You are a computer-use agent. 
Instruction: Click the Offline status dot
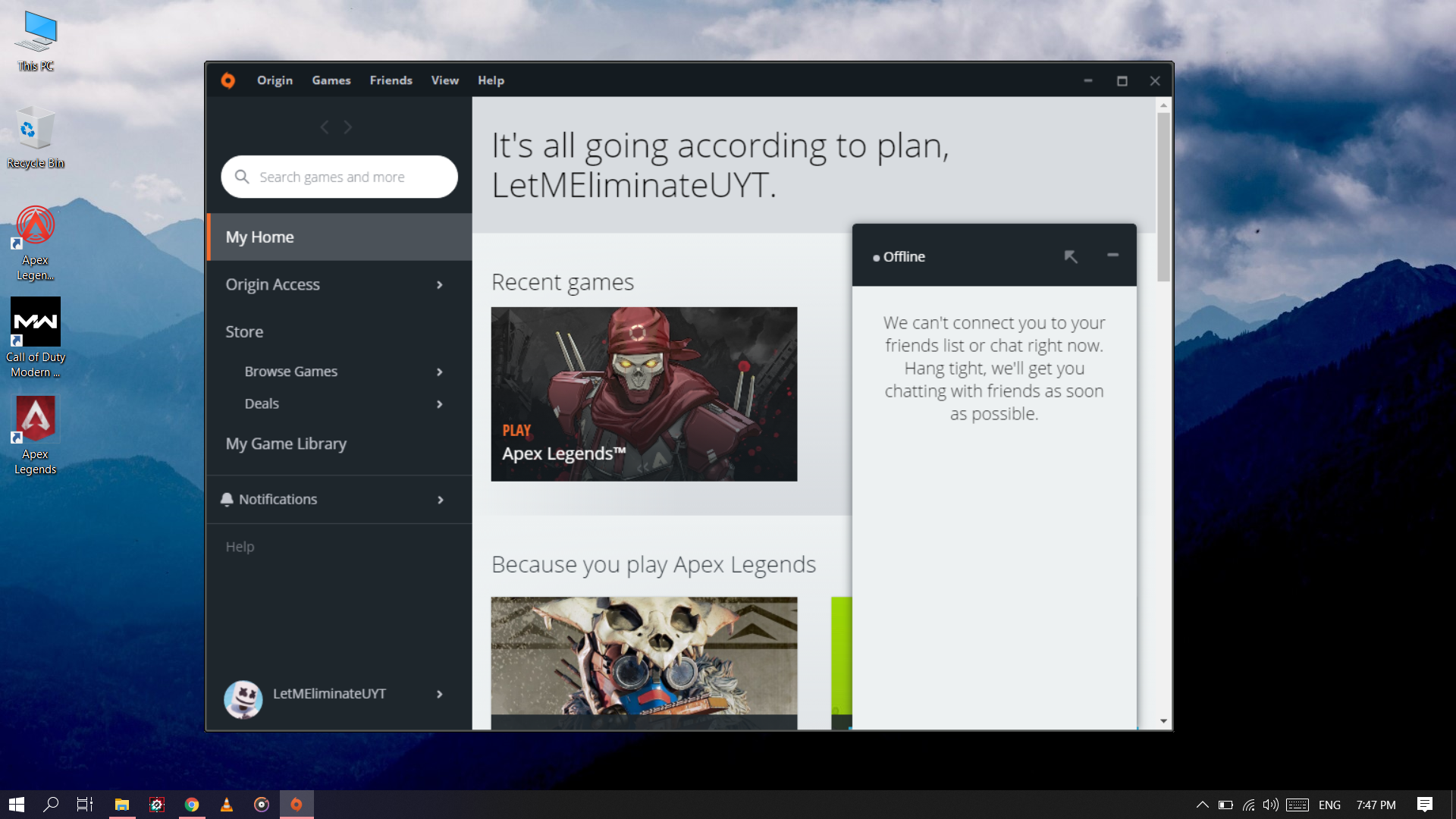click(x=877, y=258)
